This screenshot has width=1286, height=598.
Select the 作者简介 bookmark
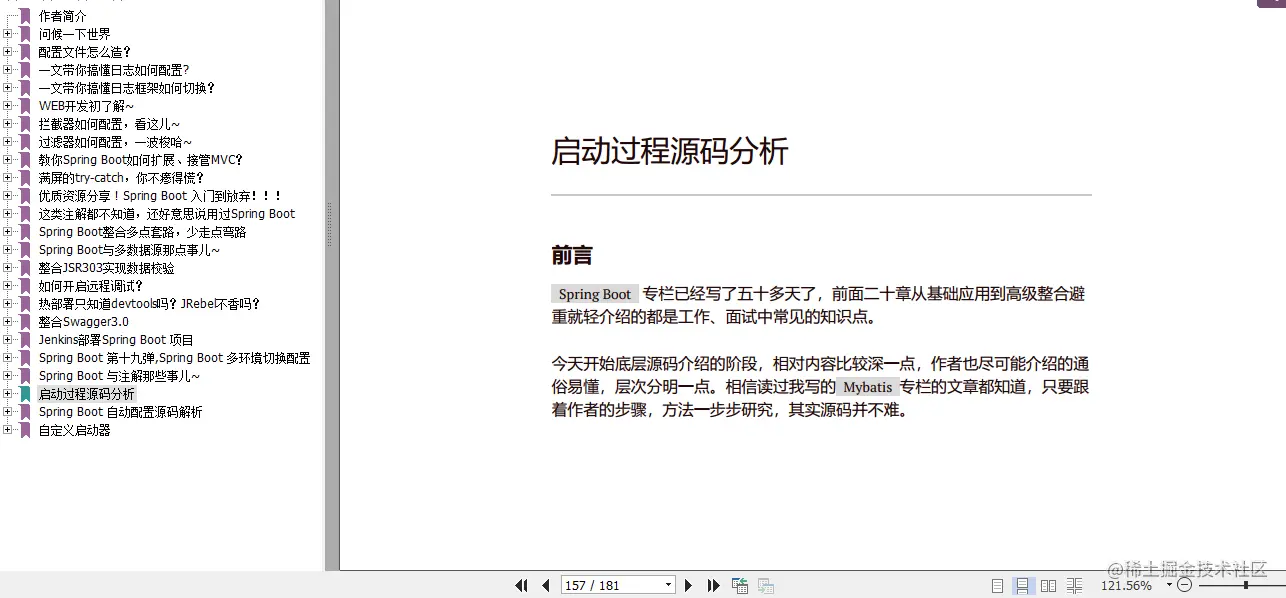[x=62, y=15]
